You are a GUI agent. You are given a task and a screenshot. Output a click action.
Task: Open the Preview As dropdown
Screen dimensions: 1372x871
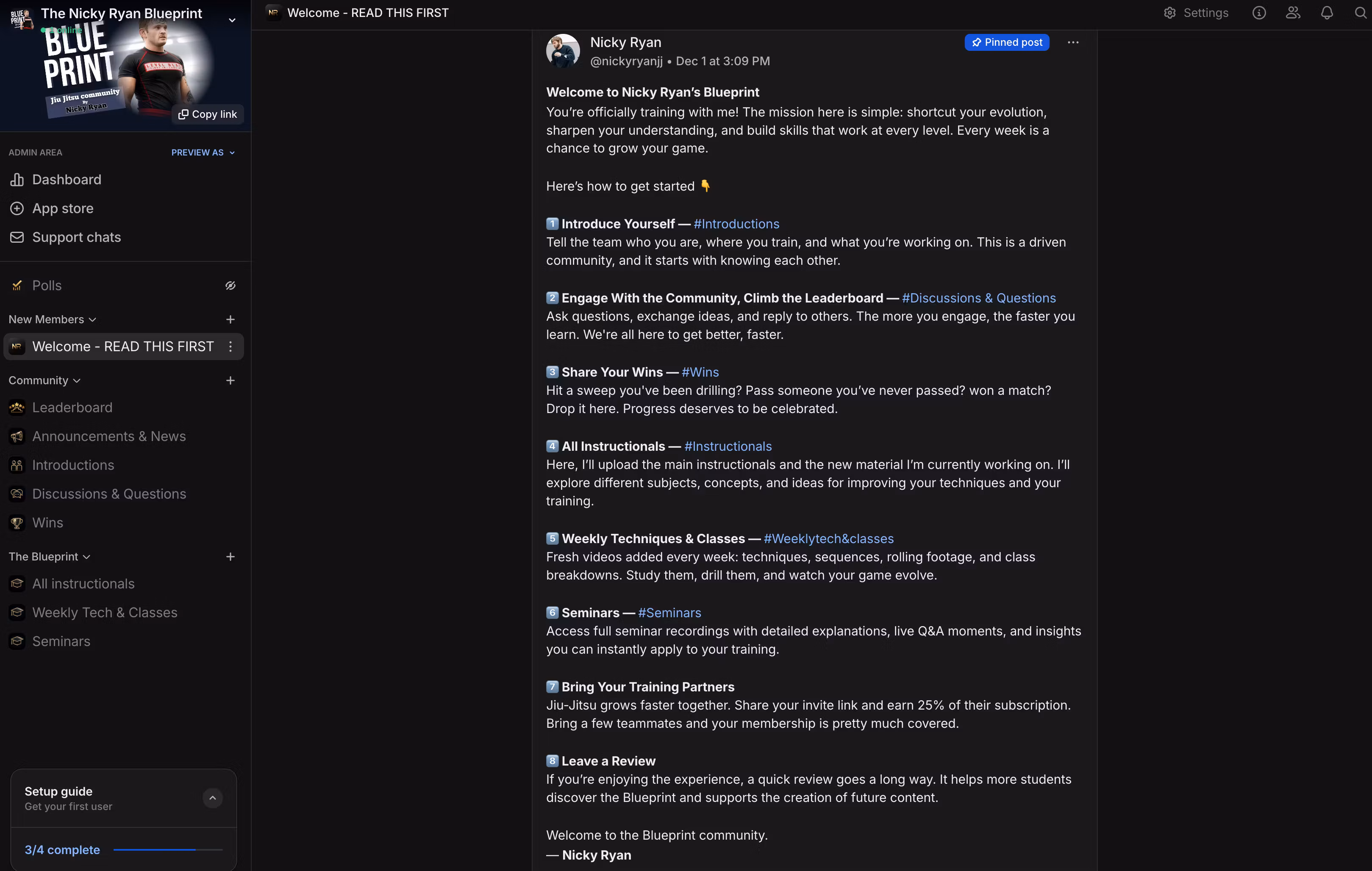click(203, 153)
